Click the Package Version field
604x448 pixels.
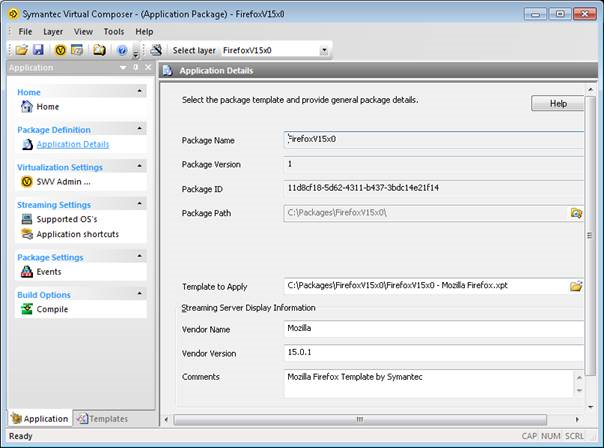(x=434, y=164)
